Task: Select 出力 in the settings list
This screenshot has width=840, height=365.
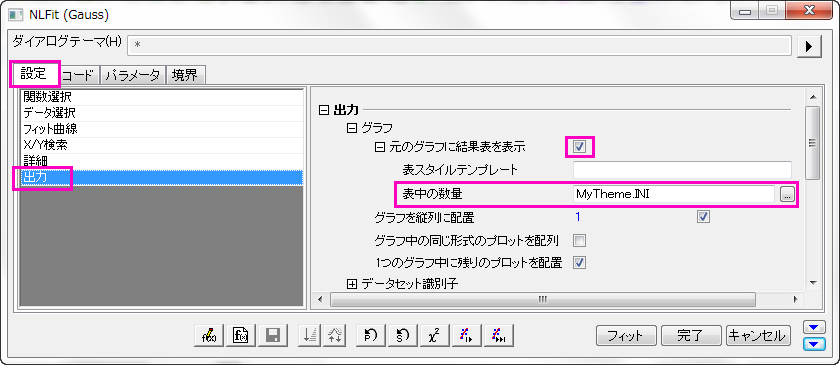Action: [161, 177]
